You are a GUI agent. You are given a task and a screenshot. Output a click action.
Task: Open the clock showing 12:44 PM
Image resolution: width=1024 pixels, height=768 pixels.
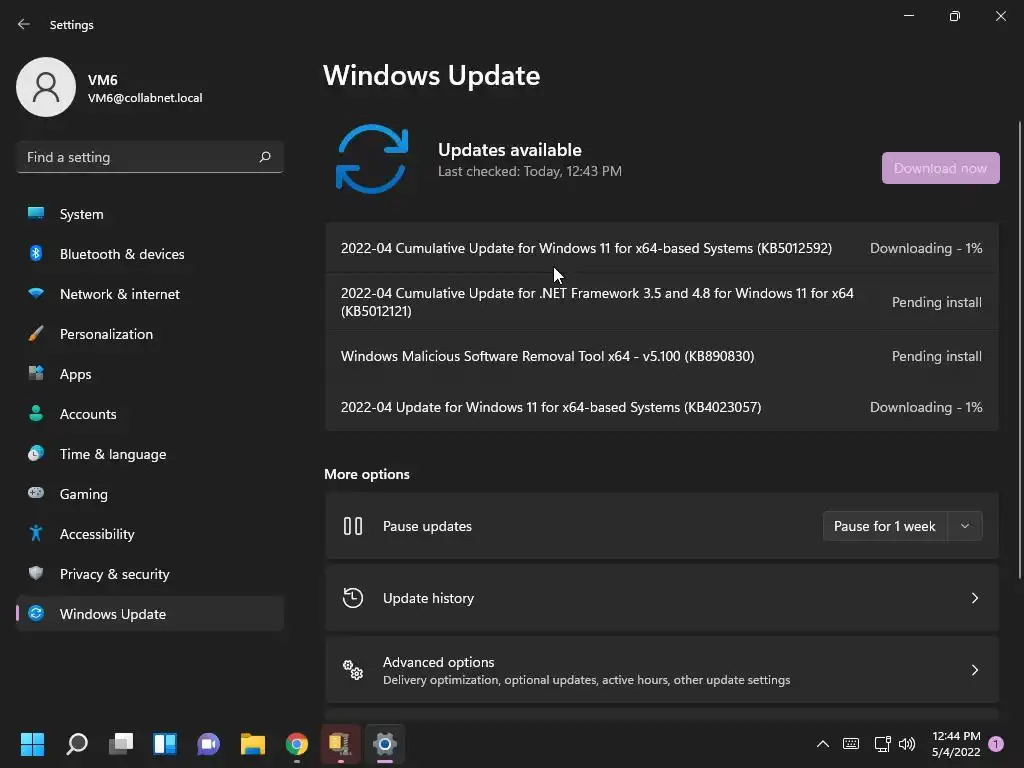coord(956,744)
